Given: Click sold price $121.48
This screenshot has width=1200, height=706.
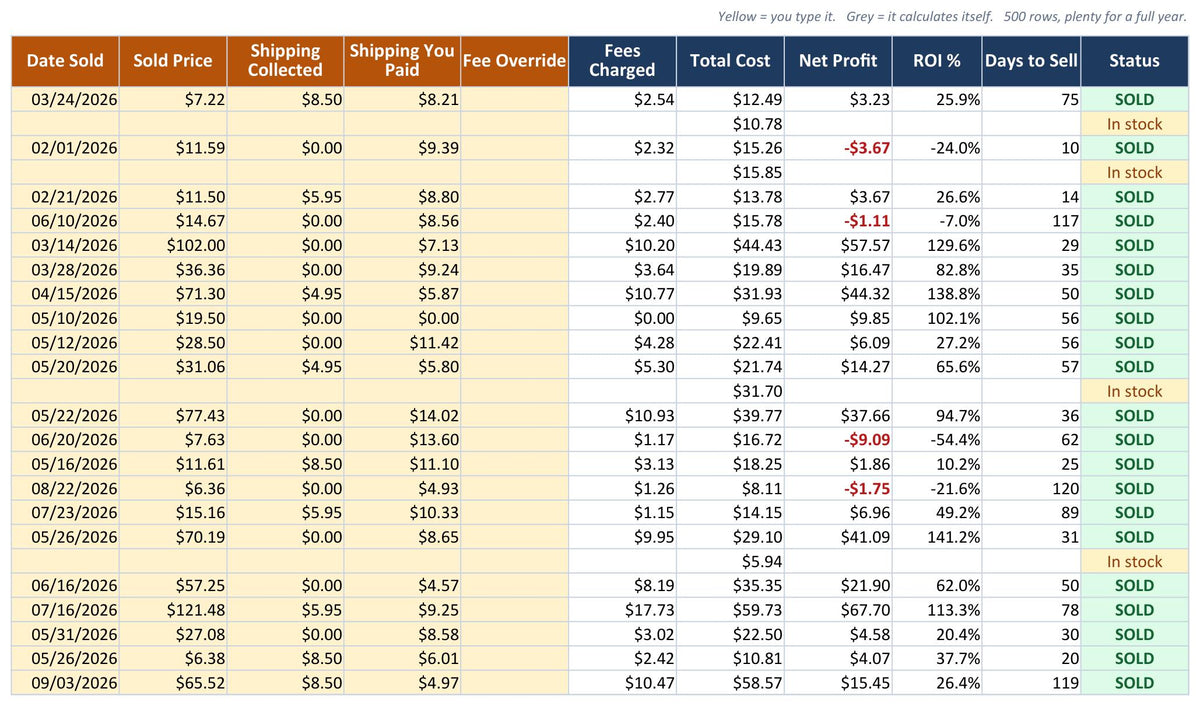Looking at the screenshot, I should coord(173,610).
